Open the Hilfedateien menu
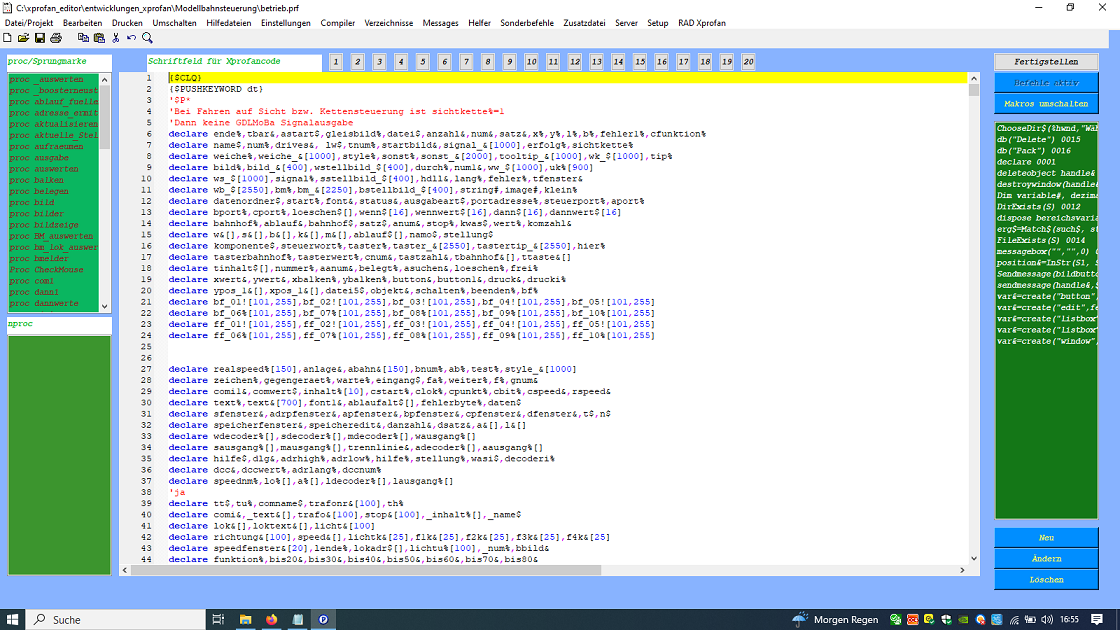 (x=229, y=23)
